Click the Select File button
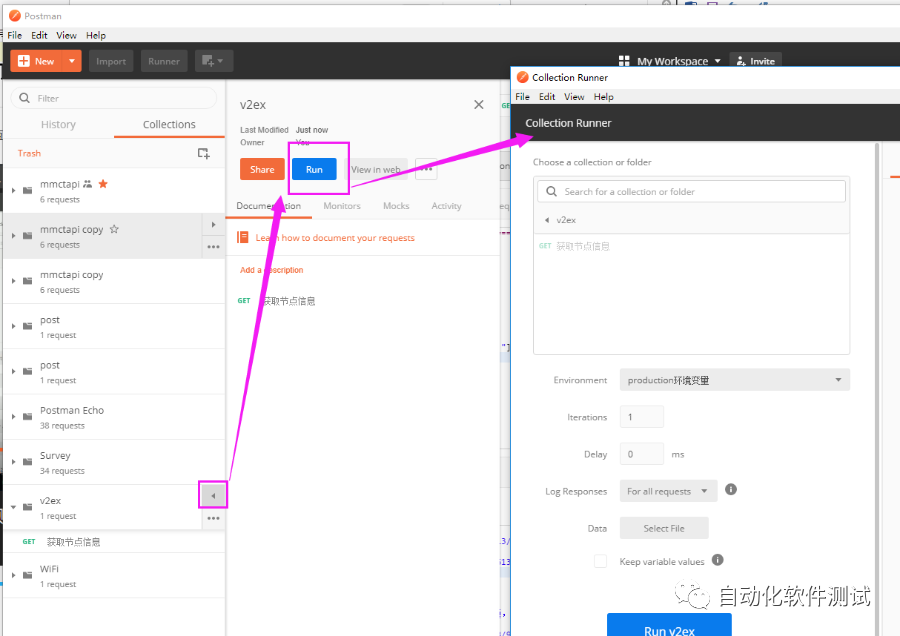This screenshot has width=900, height=636. [664, 528]
